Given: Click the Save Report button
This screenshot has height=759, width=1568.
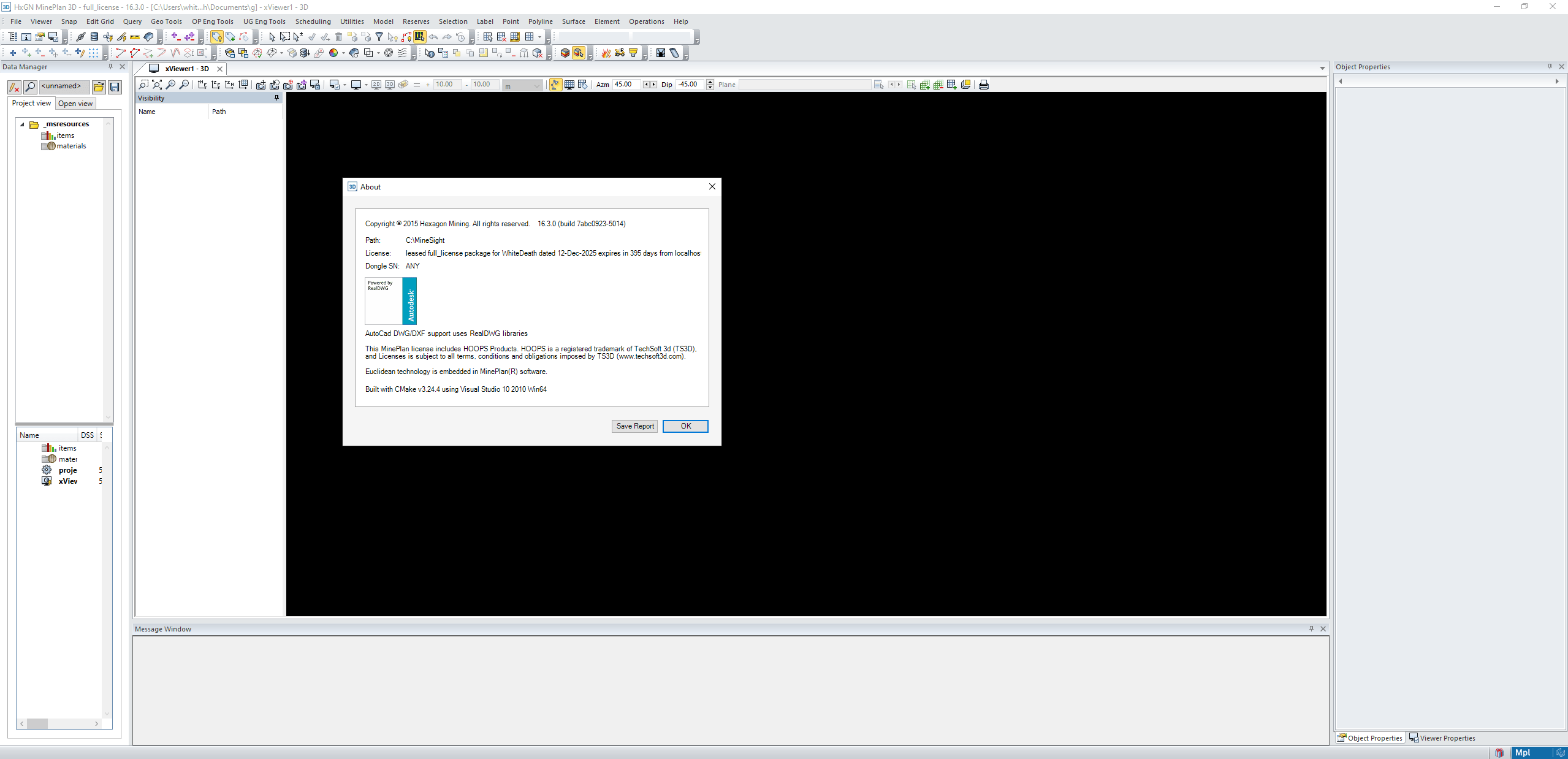Looking at the screenshot, I should tap(634, 426).
